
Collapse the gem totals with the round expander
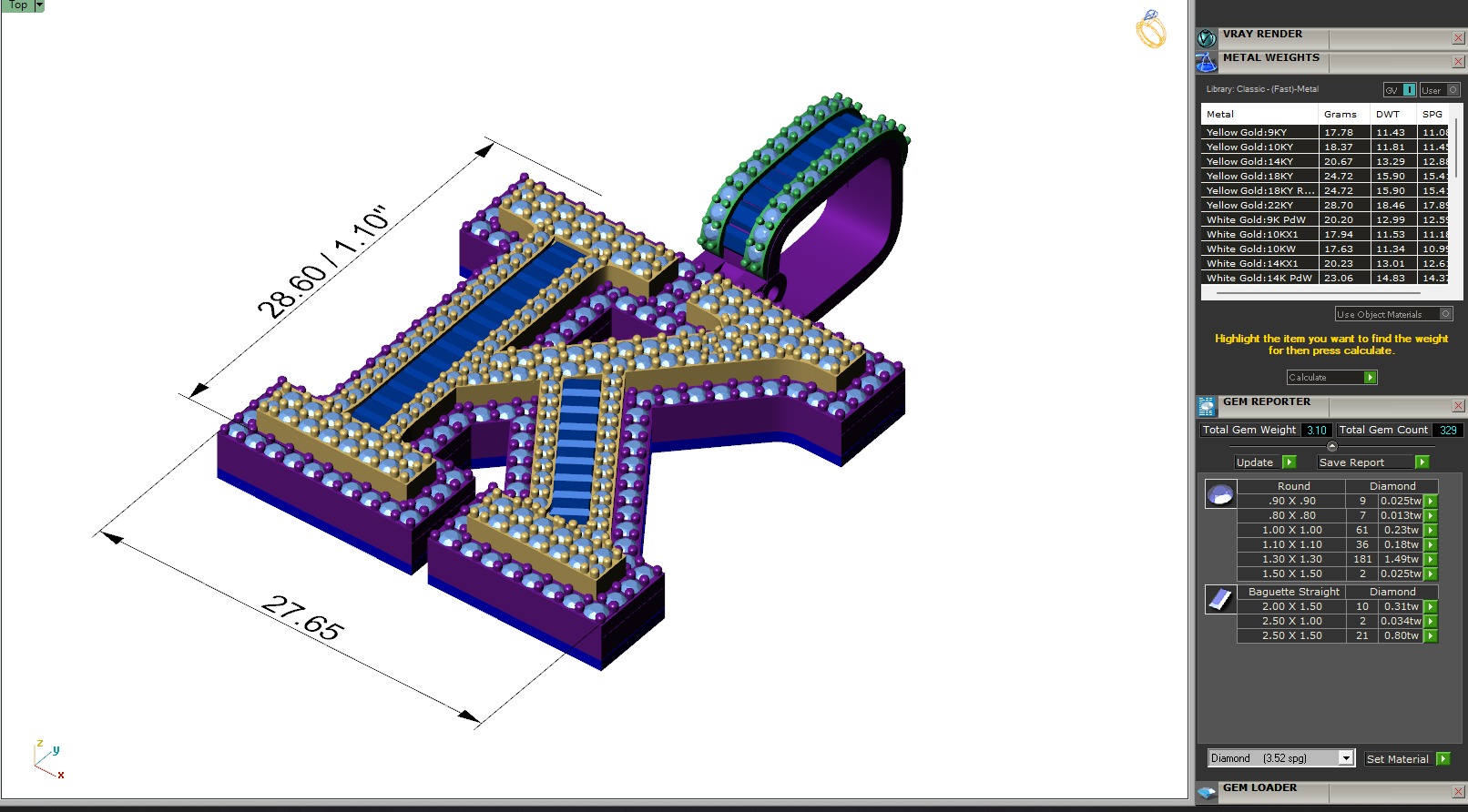[x=1332, y=446]
